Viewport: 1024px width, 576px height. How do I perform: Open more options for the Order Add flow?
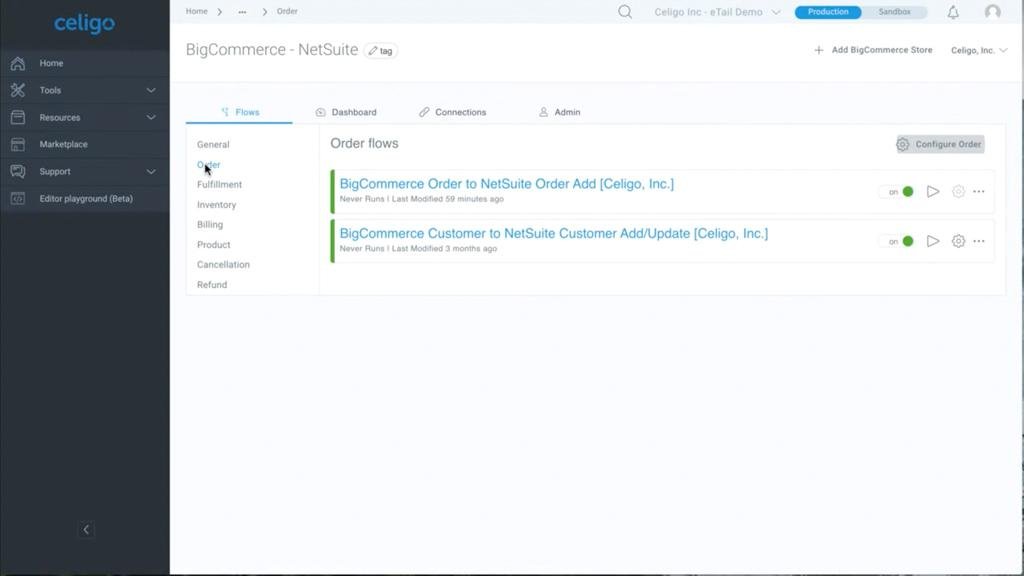pos(978,191)
